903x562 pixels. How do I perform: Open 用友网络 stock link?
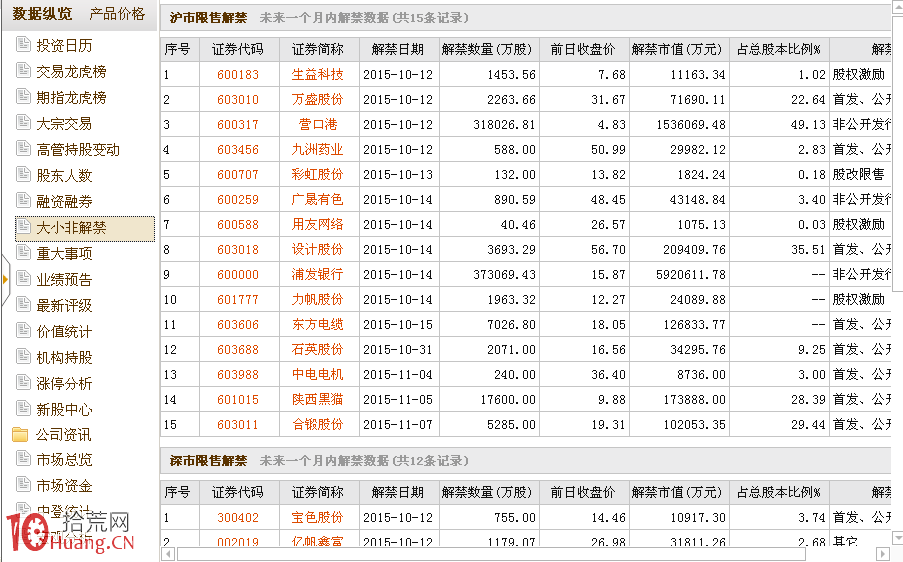[317, 224]
